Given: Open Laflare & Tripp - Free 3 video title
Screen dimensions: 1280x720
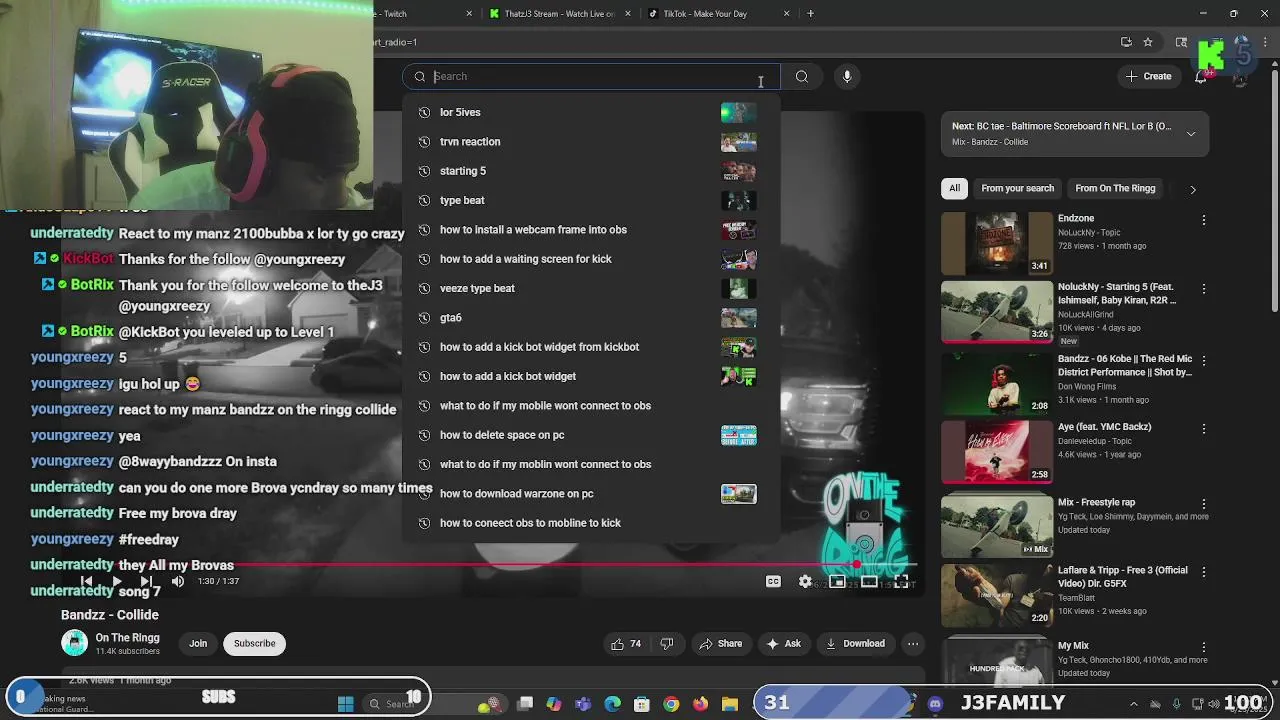Looking at the screenshot, I should click(x=1122, y=577).
